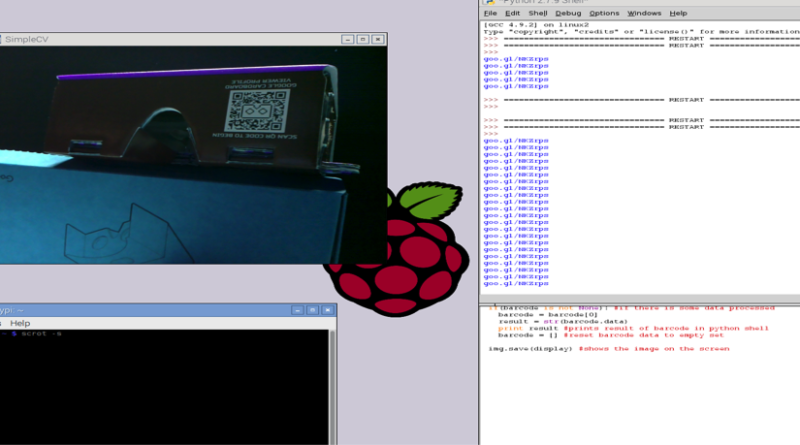Open the Debug menu in Python Shell

click(x=568, y=13)
